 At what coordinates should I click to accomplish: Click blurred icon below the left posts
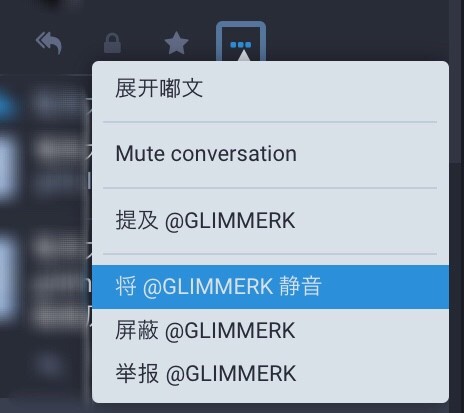pyautogui.click(x=49, y=365)
